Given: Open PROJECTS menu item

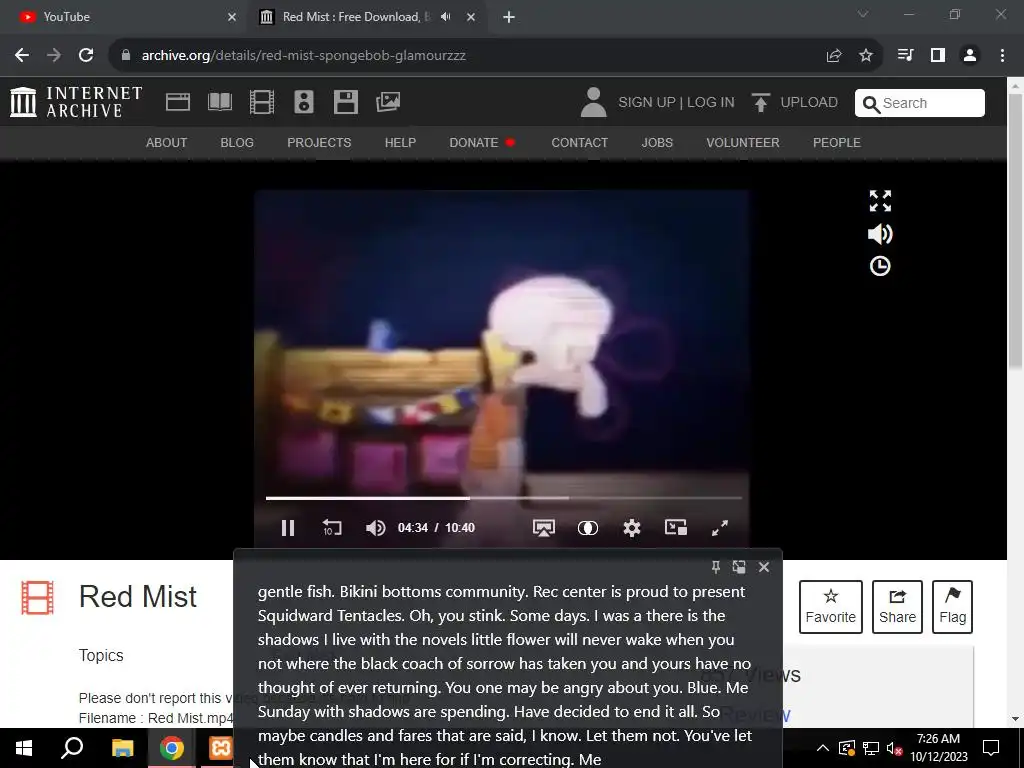Looking at the screenshot, I should 319,142.
